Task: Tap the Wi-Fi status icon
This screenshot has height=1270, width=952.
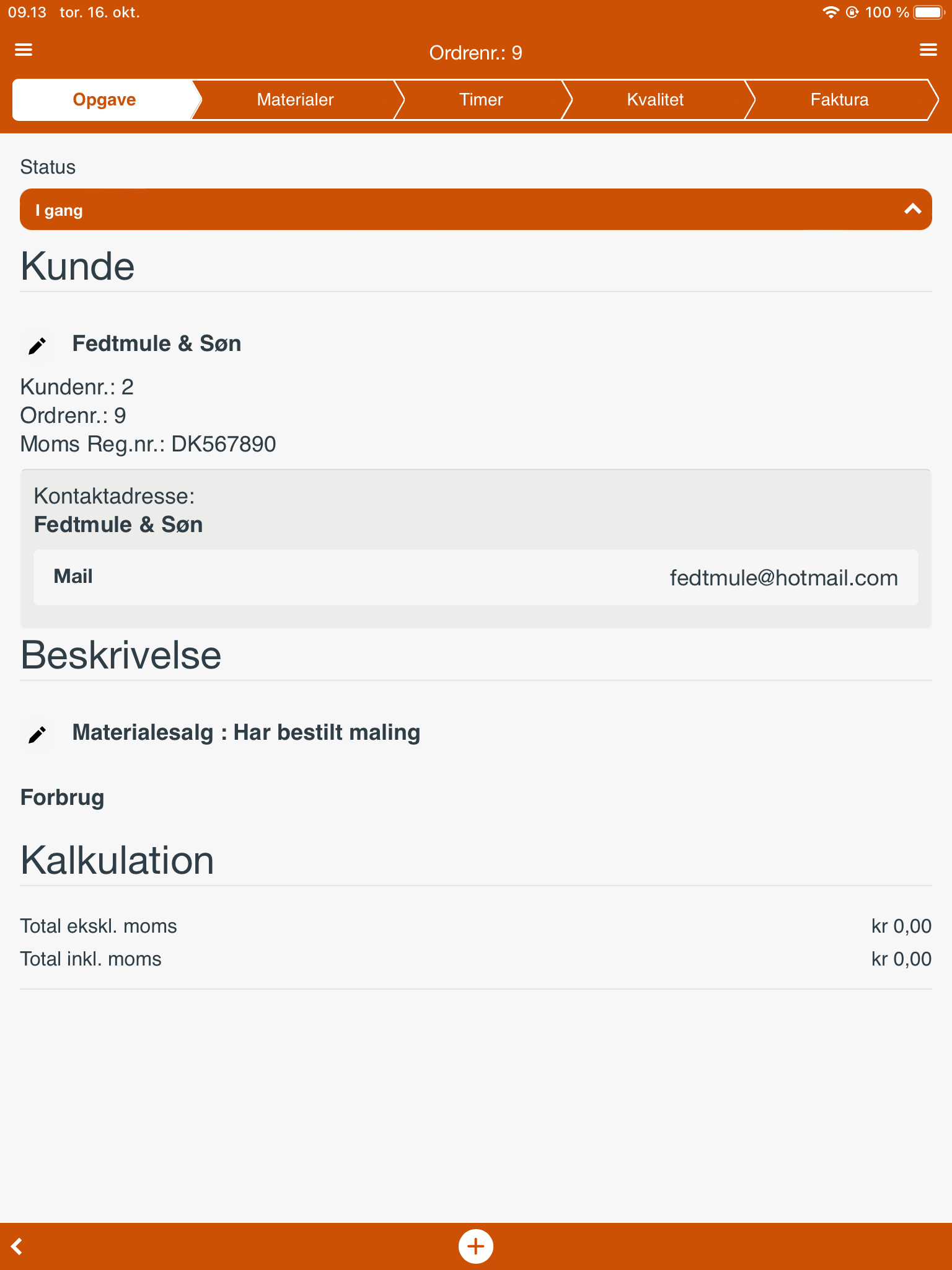Action: point(831,12)
